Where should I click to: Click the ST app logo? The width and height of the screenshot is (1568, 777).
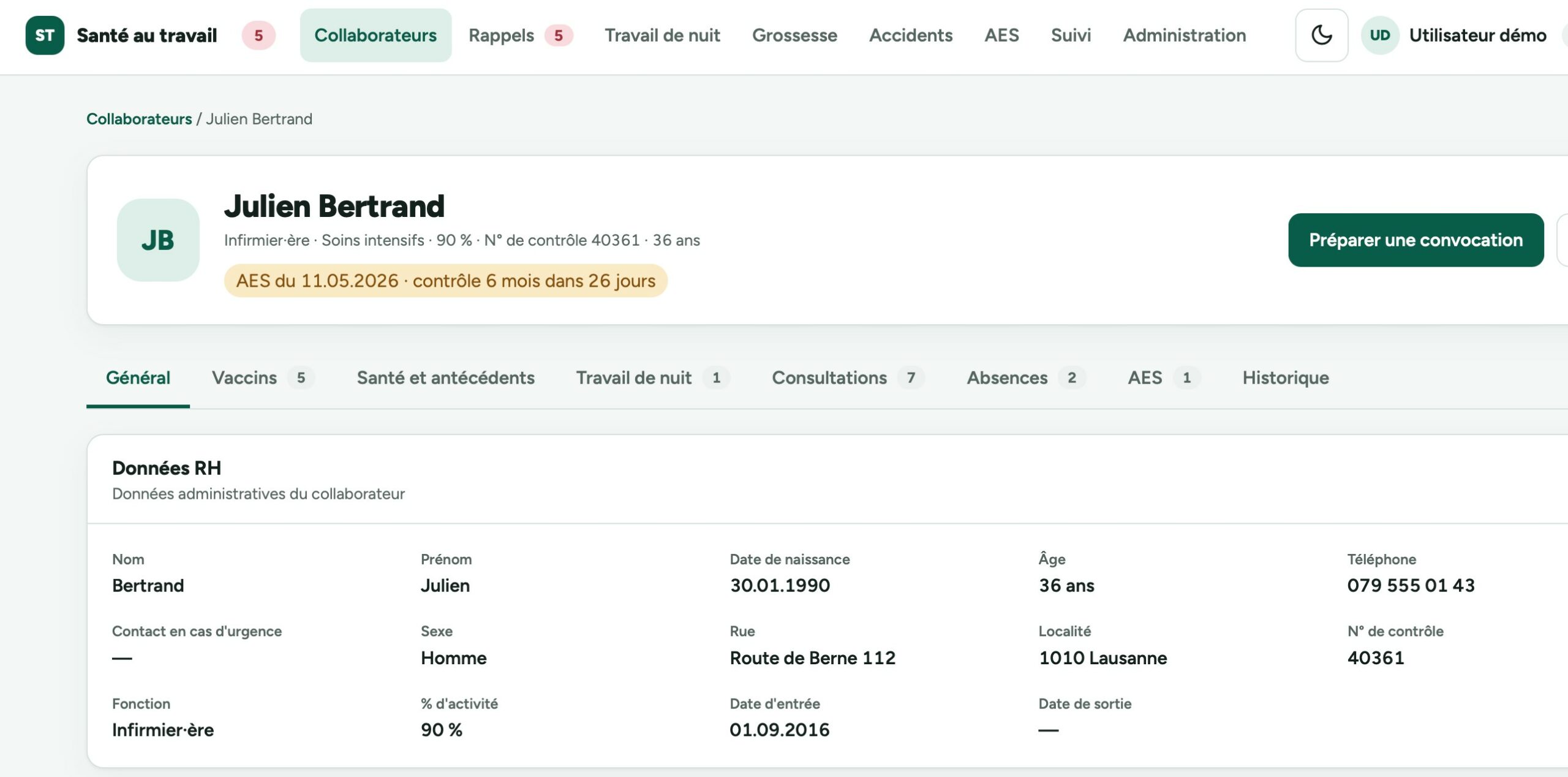click(x=45, y=35)
